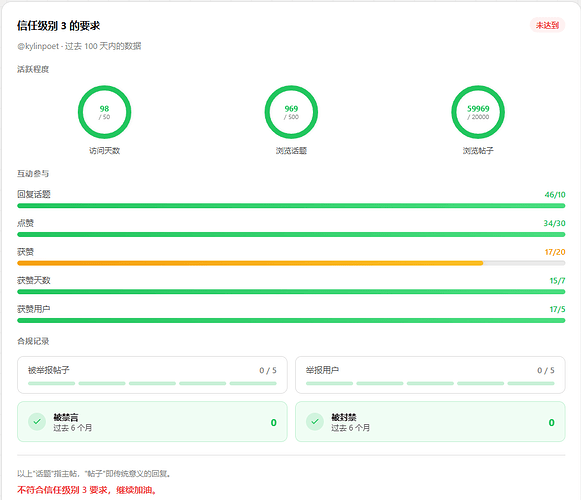Click the 0 / 5 count for 举报用户
The image size is (581, 500).
(546, 370)
